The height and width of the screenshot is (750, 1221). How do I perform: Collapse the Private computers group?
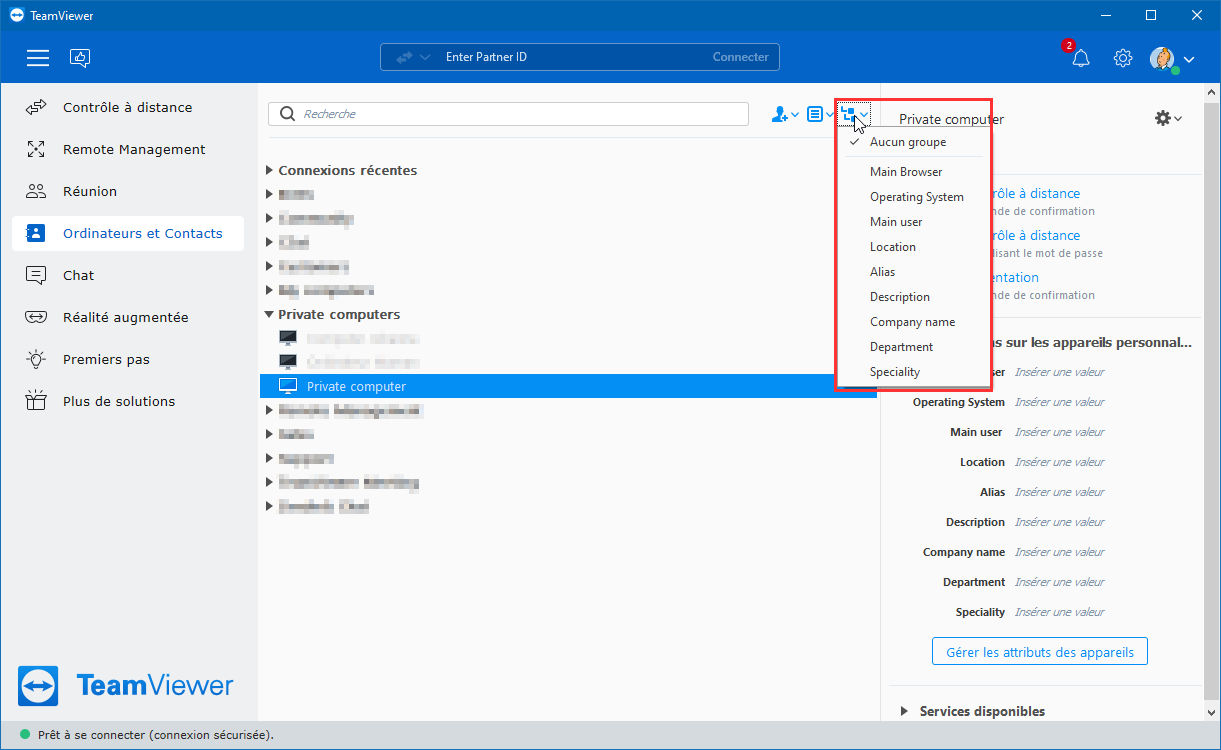coord(270,314)
